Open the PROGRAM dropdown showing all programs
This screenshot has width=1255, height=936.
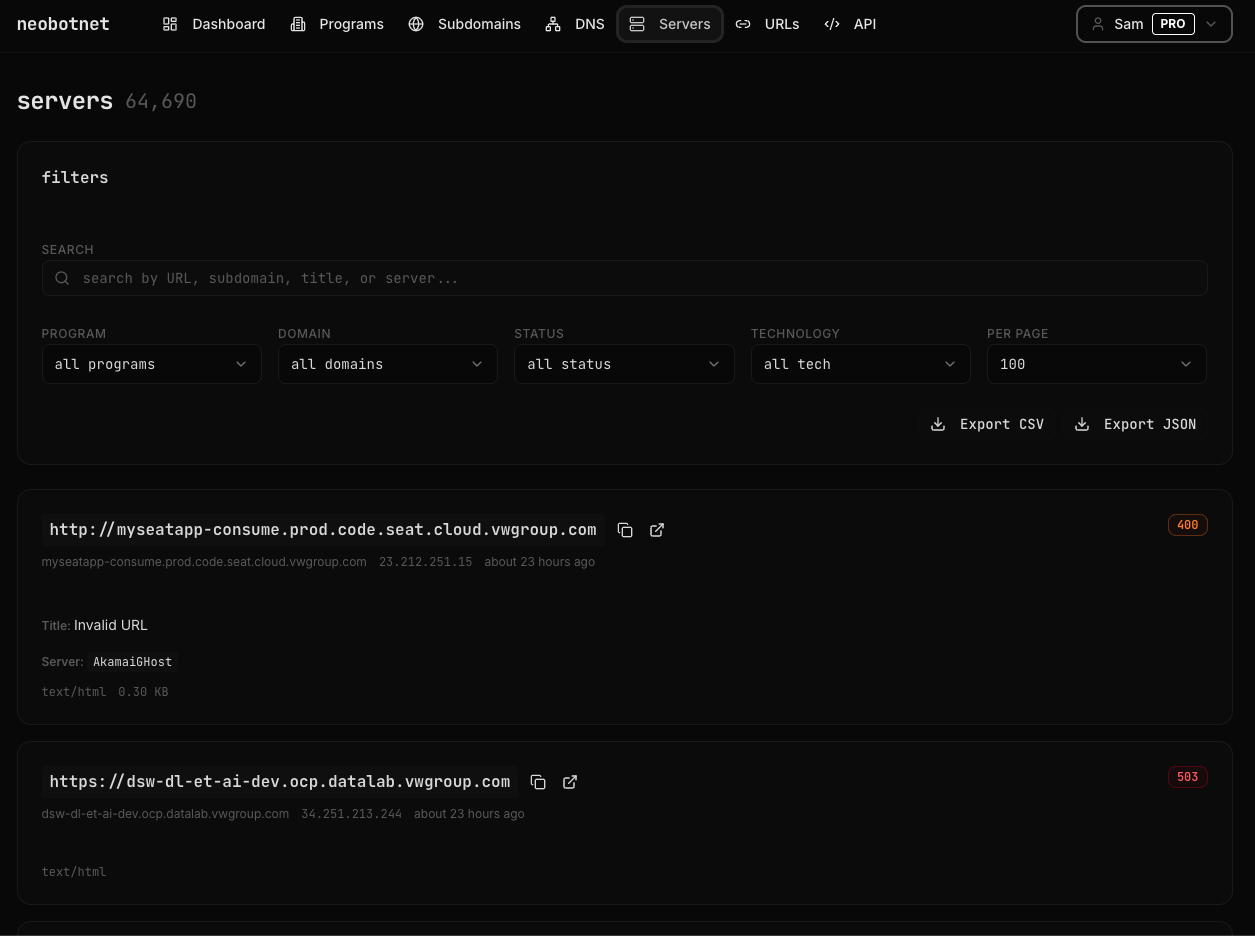point(151,364)
